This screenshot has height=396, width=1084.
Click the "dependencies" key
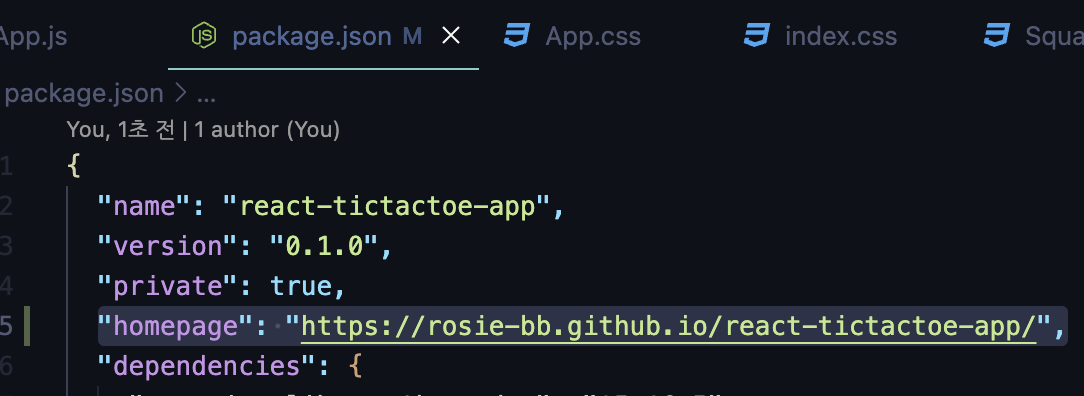[x=207, y=366]
